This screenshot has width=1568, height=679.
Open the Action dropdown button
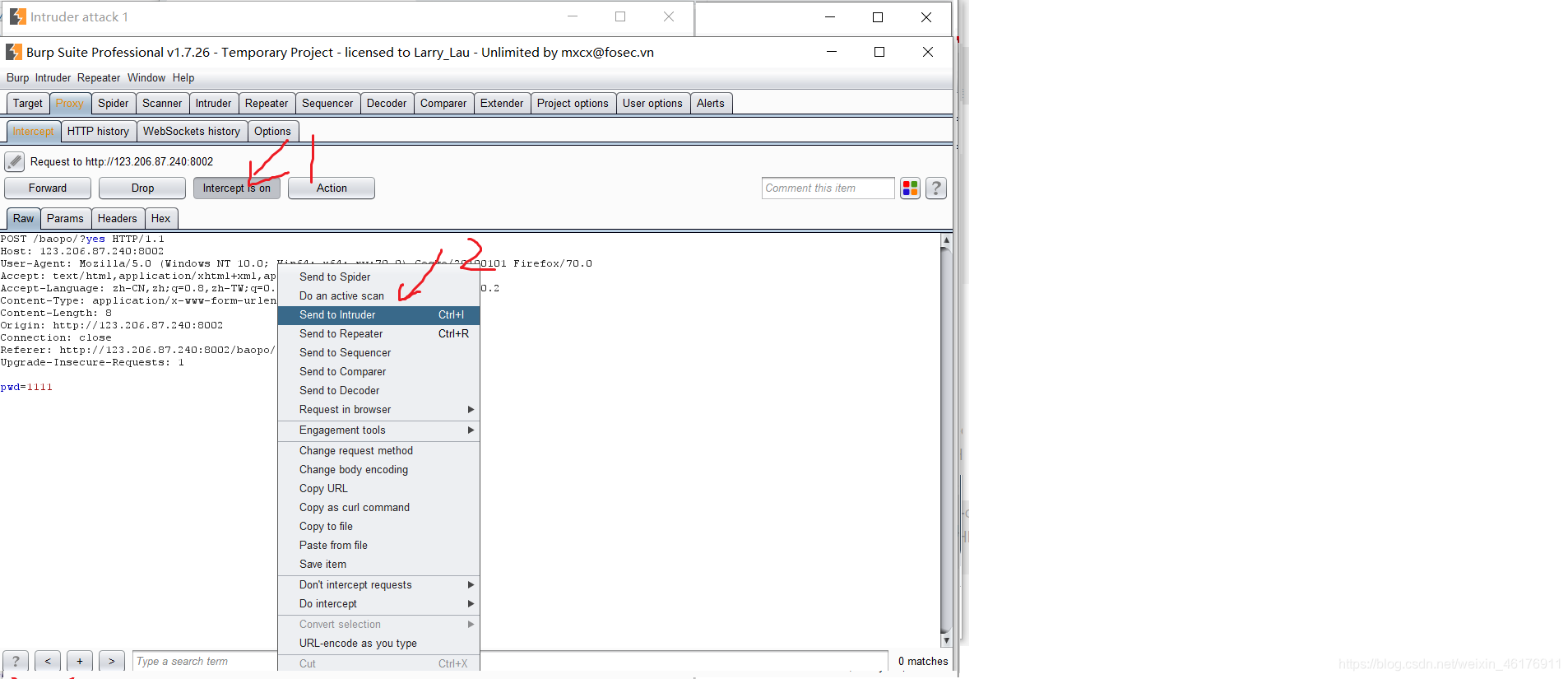pos(332,188)
